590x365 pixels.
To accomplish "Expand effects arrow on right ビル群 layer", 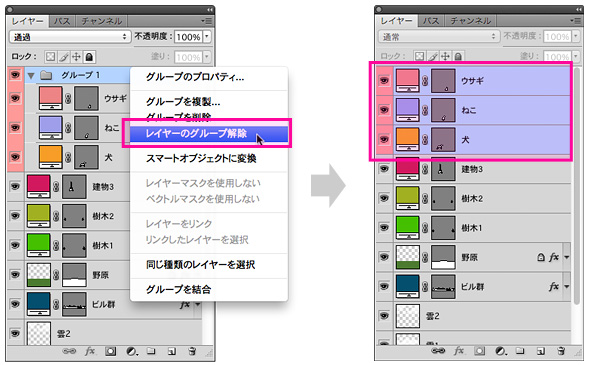I will click(566, 287).
